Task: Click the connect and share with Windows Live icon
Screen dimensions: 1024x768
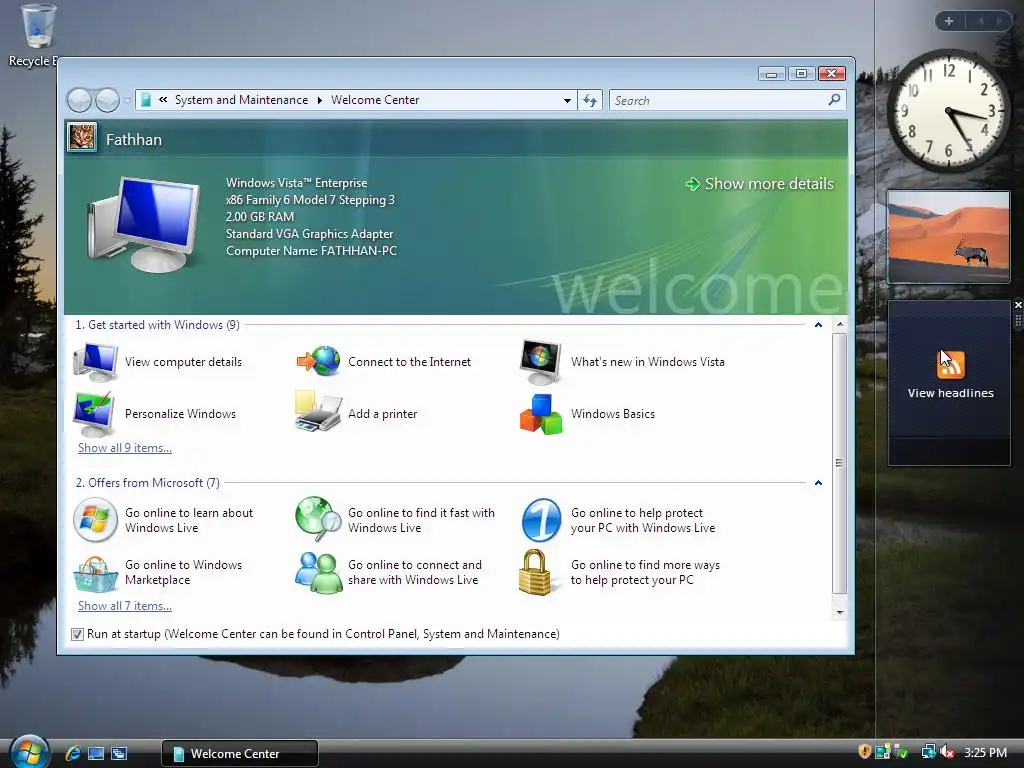Action: [x=319, y=573]
